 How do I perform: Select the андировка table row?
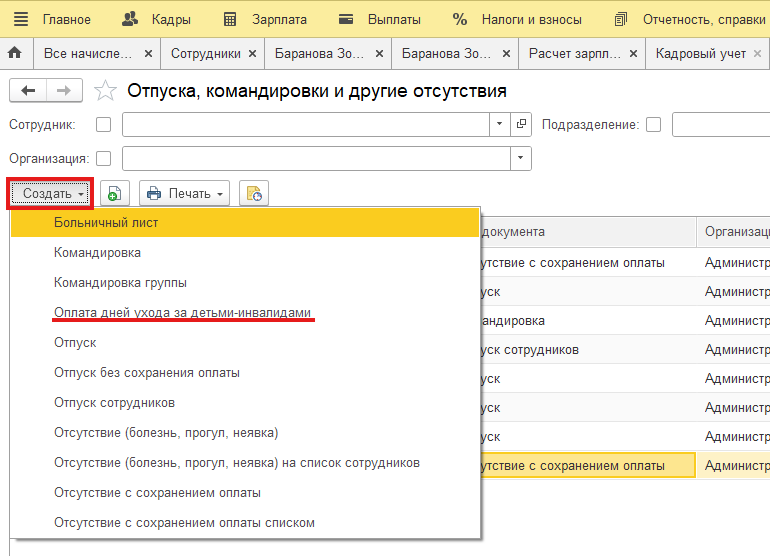pos(625,321)
